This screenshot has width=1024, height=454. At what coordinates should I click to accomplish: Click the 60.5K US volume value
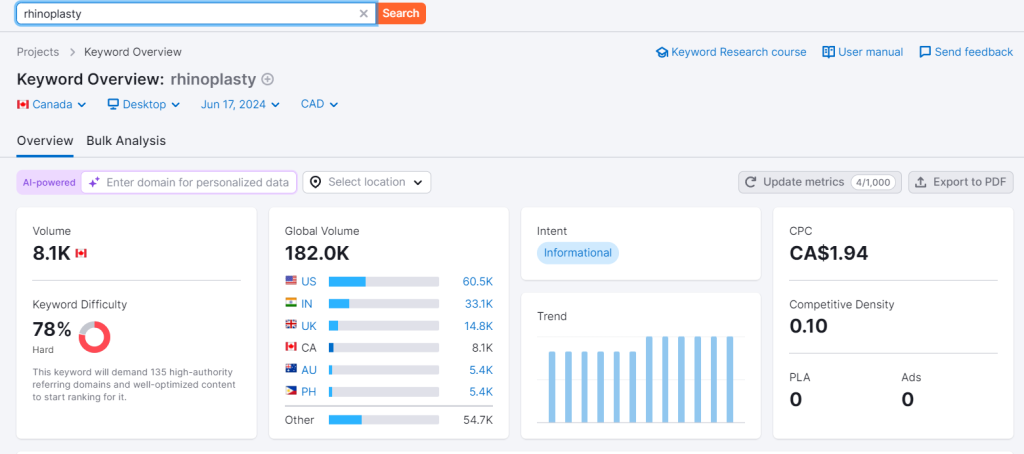(x=477, y=282)
